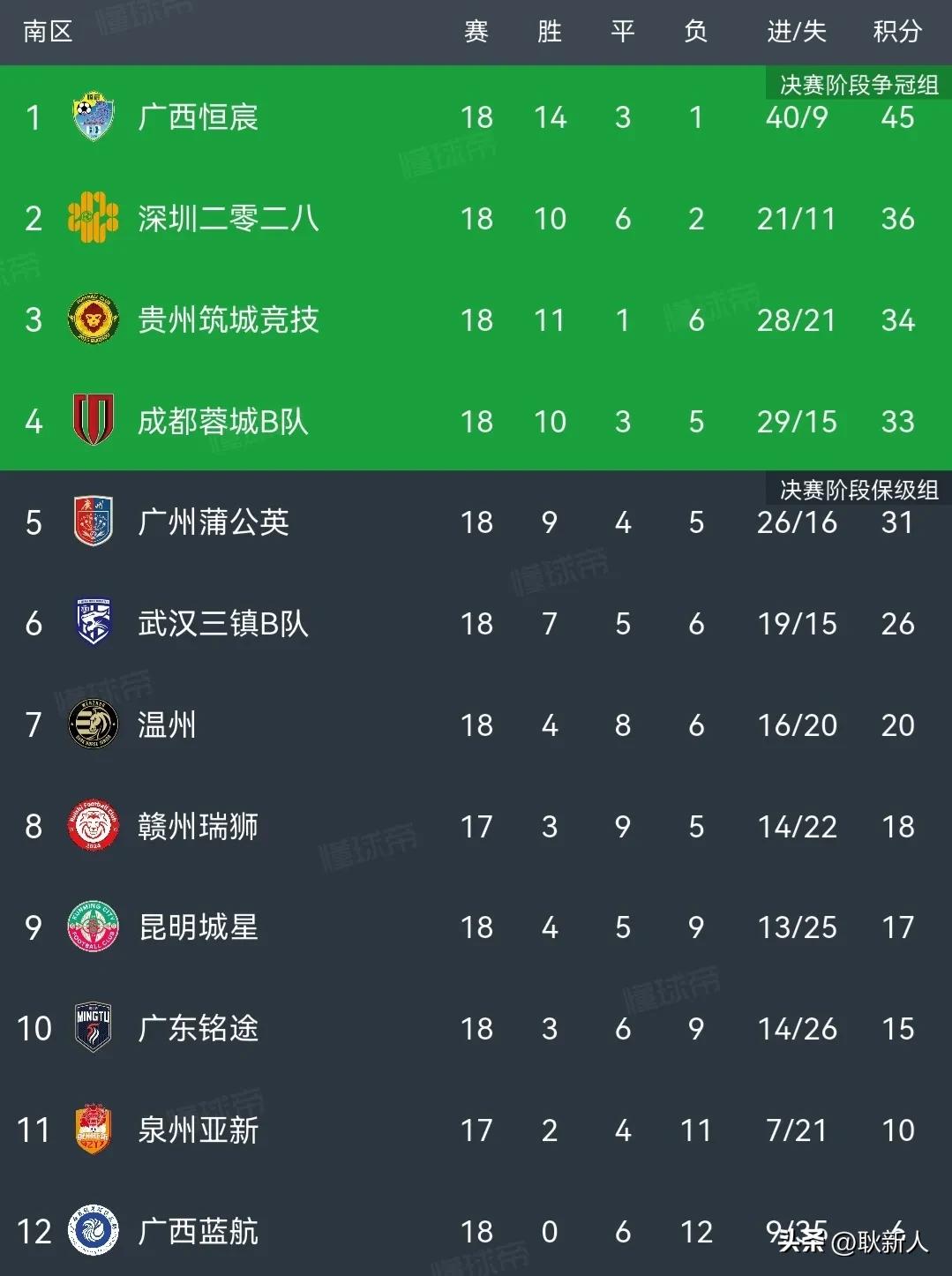Select the 武汉三镇B队 blue shield icon

pyautogui.click(x=94, y=623)
